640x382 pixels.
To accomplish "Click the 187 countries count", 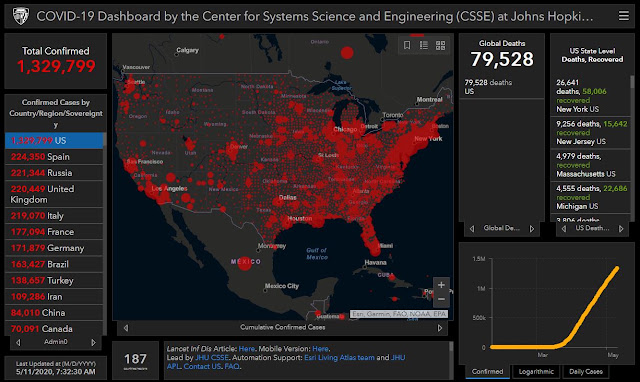I will [x=135, y=359].
